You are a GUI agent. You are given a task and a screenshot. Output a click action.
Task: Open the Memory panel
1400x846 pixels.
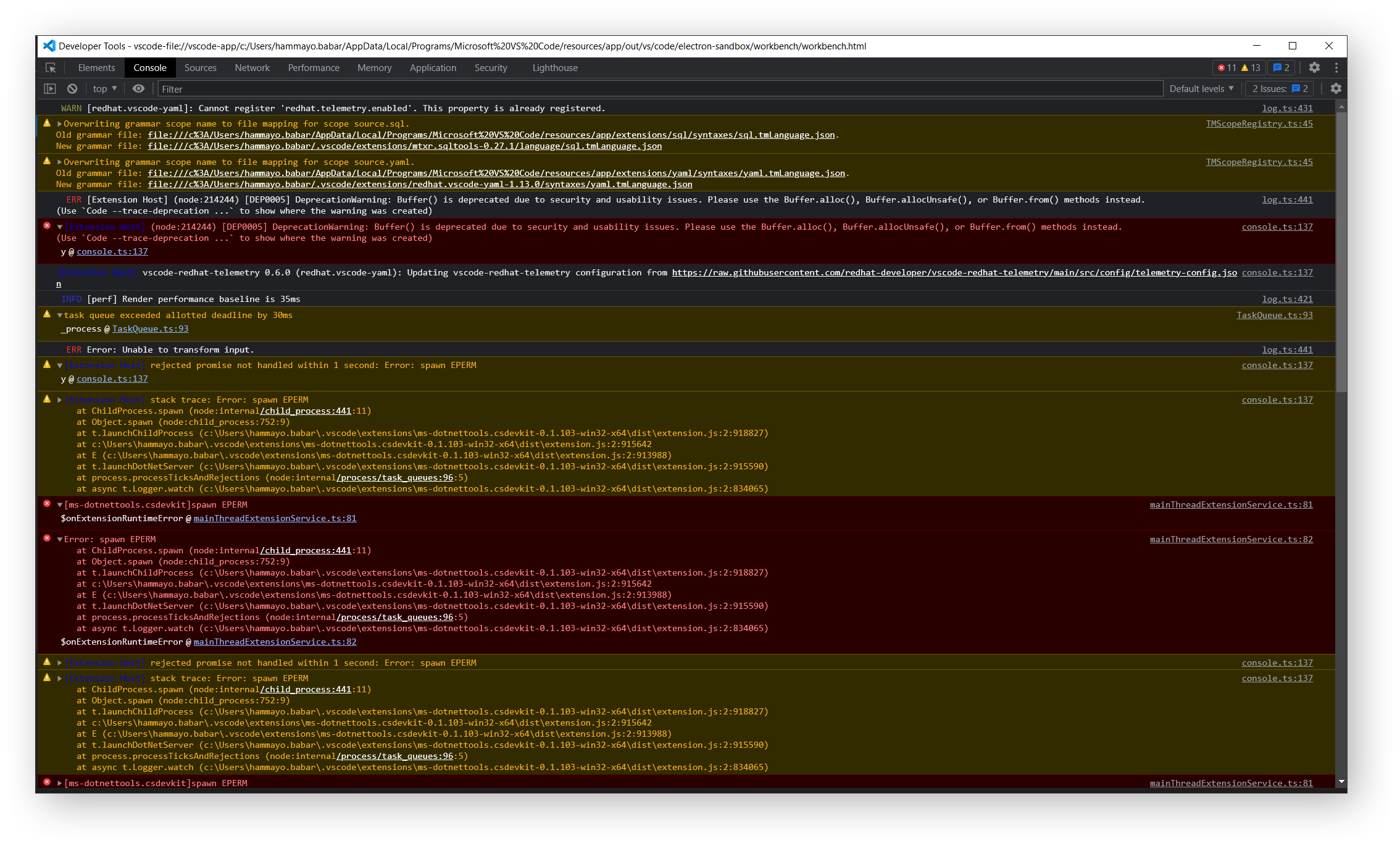pos(374,68)
